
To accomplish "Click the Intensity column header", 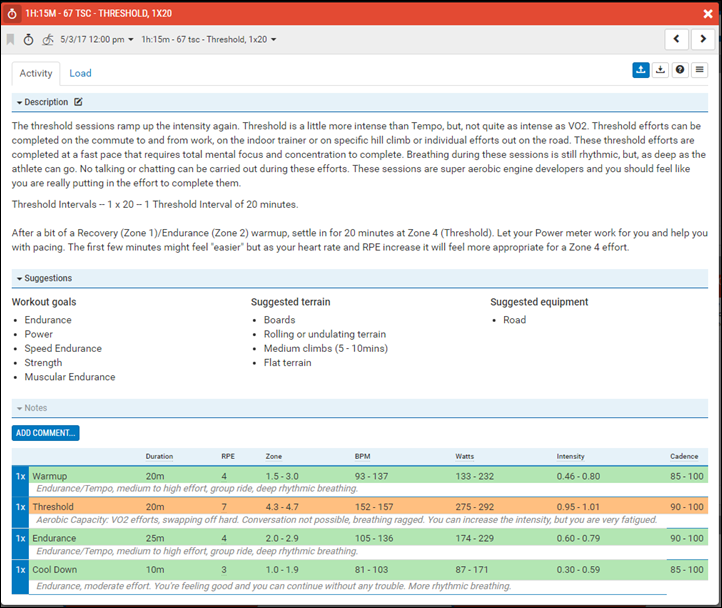I will click(x=571, y=456).
